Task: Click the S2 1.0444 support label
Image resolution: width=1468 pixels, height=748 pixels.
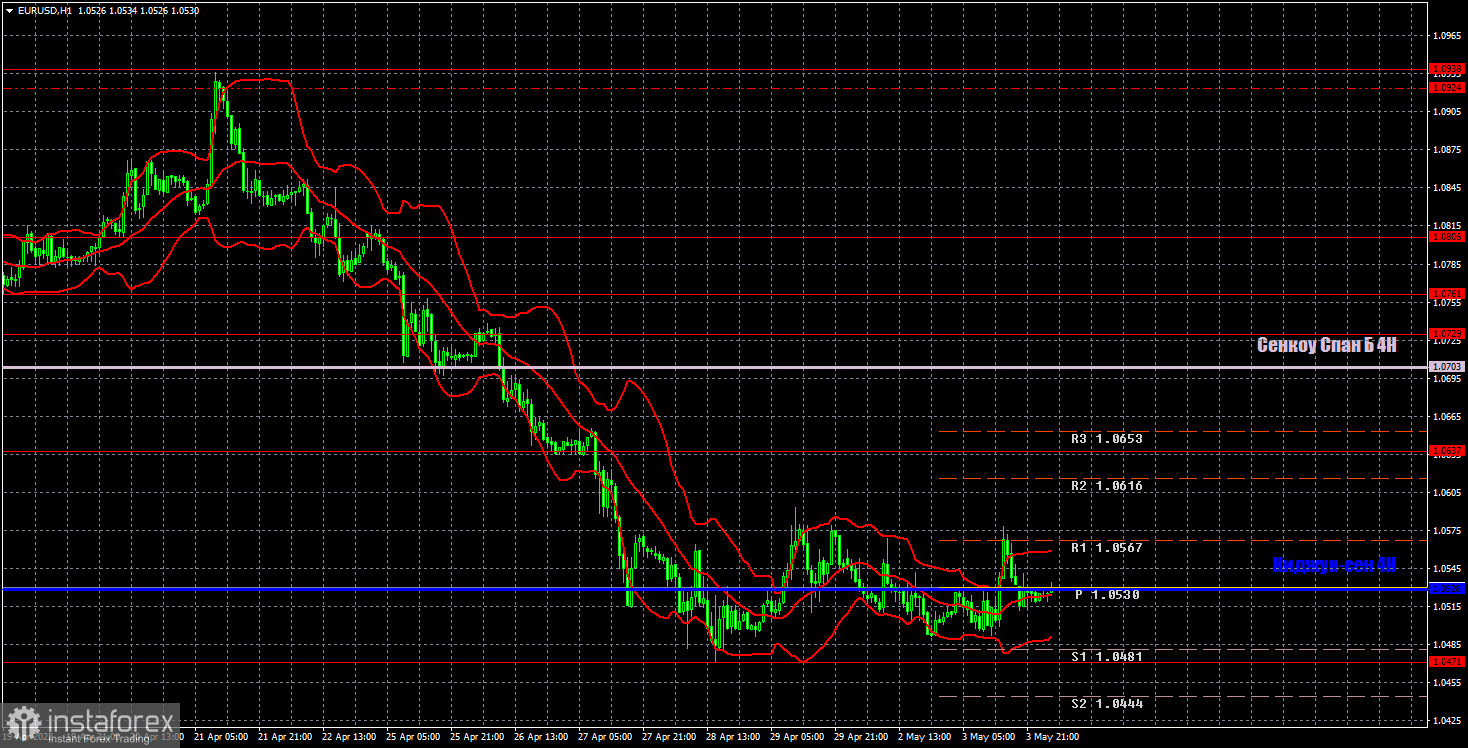Action: pyautogui.click(x=1107, y=703)
